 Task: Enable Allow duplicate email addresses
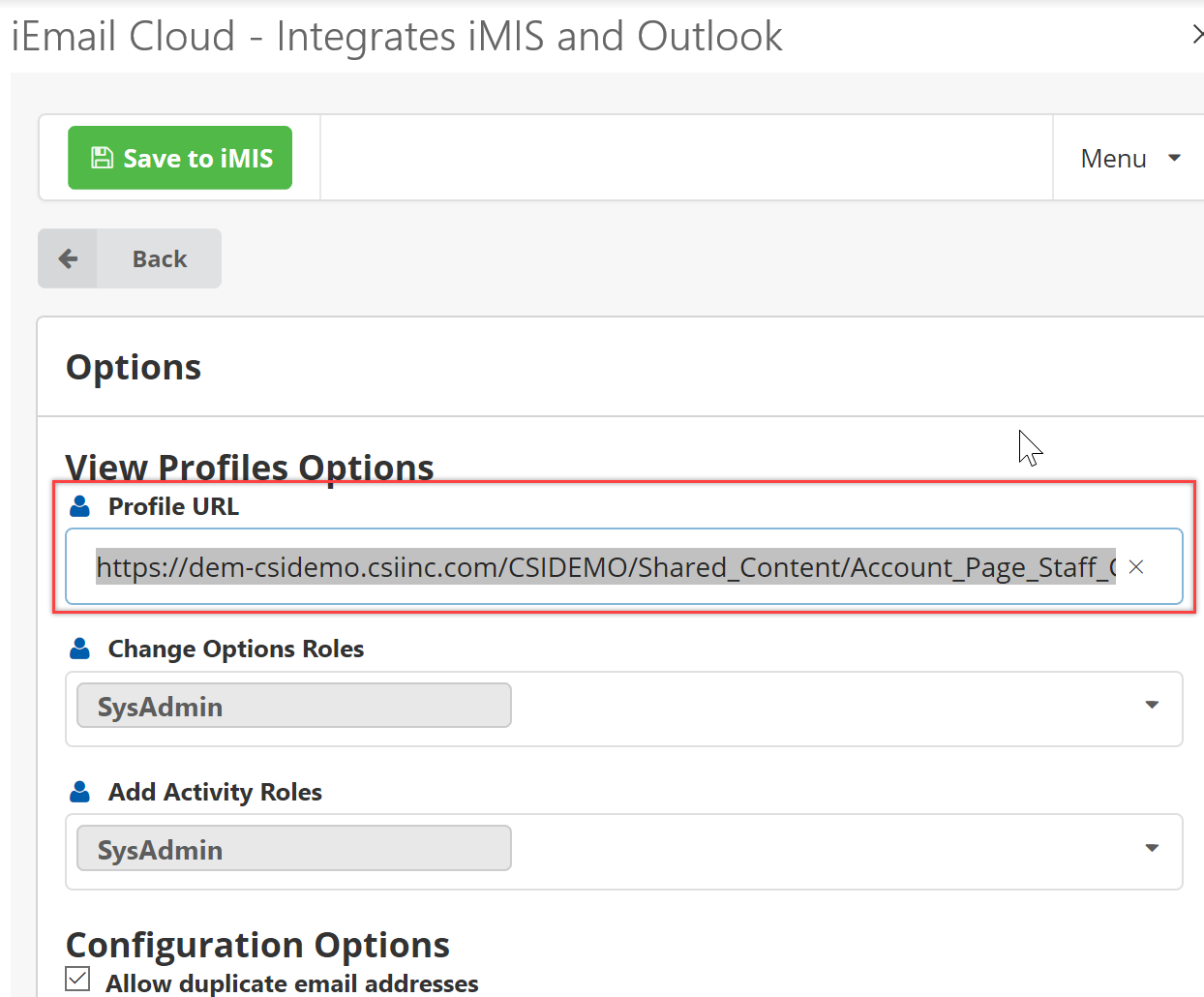(x=76, y=979)
